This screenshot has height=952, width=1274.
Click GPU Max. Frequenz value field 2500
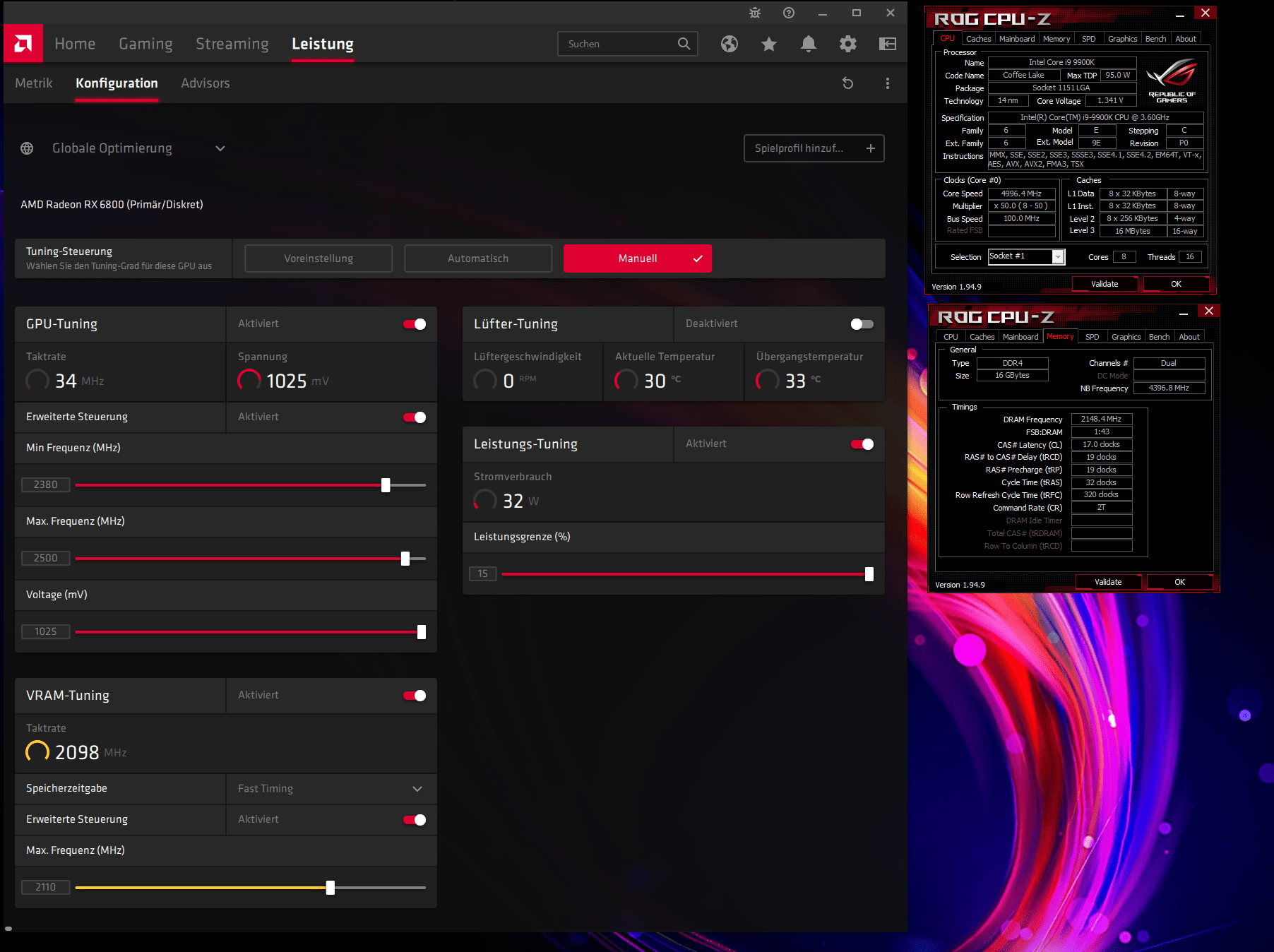tap(46, 558)
